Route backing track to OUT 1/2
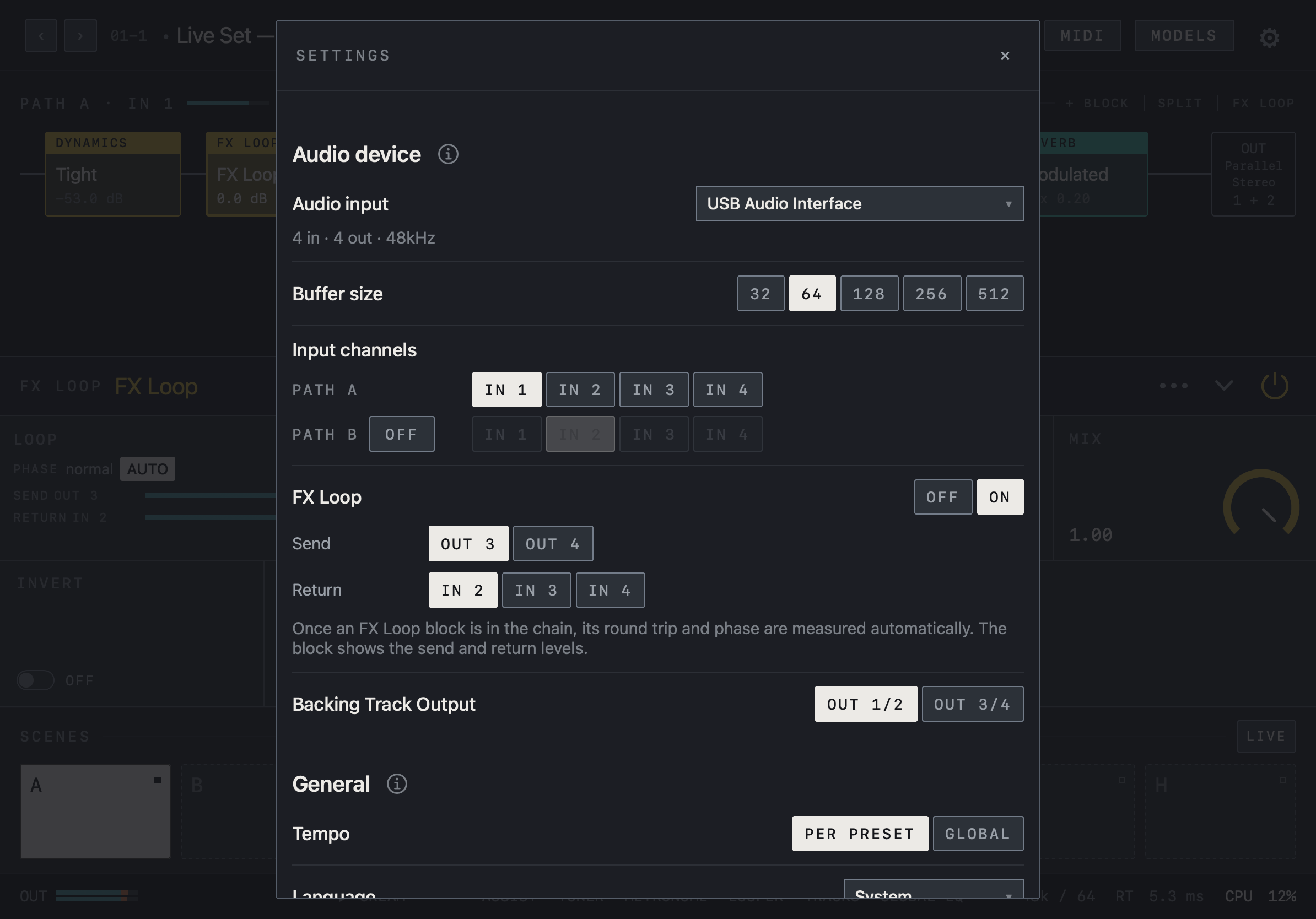The height and width of the screenshot is (919, 1316). click(x=866, y=704)
